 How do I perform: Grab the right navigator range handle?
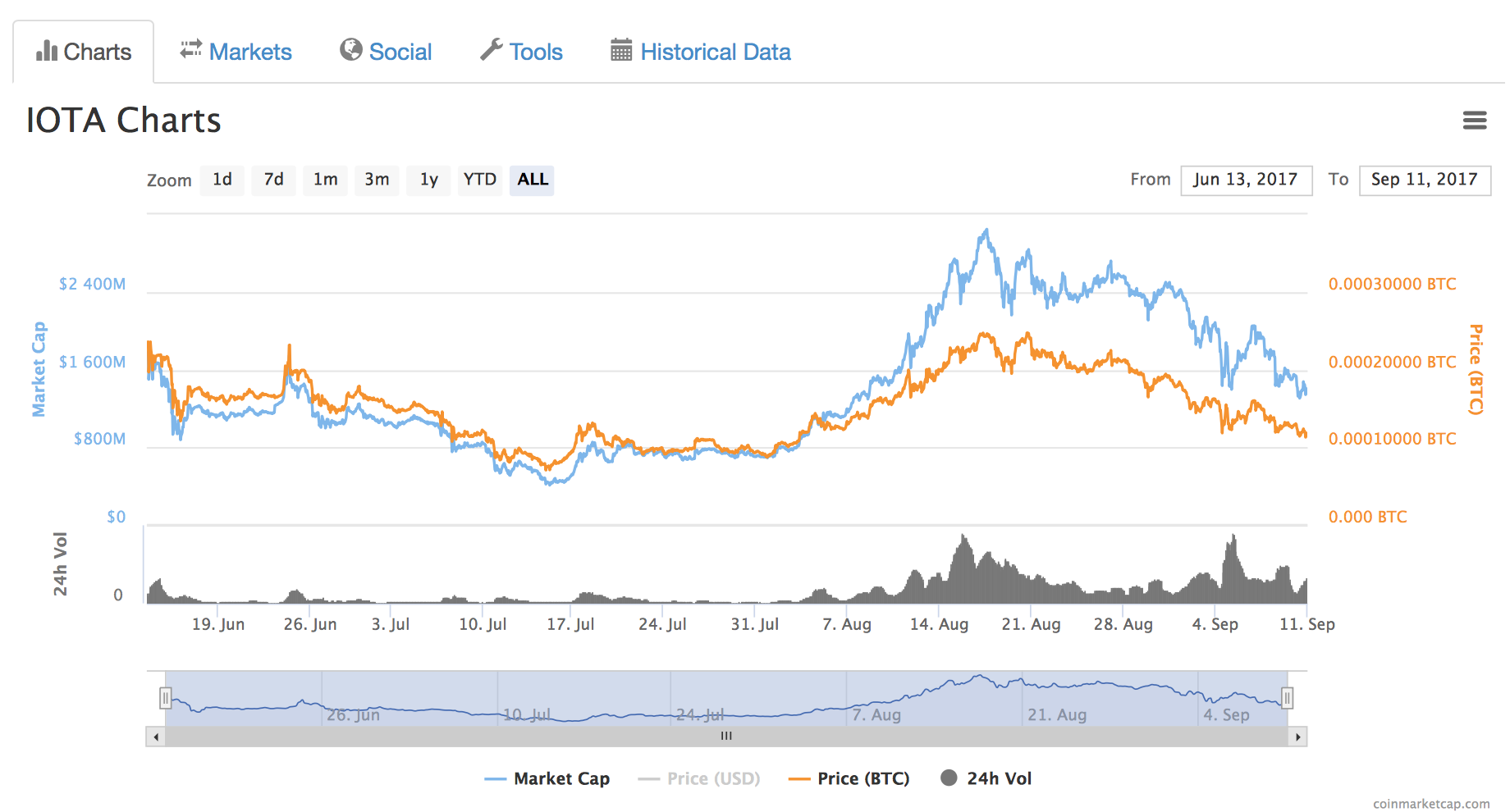click(x=1287, y=698)
